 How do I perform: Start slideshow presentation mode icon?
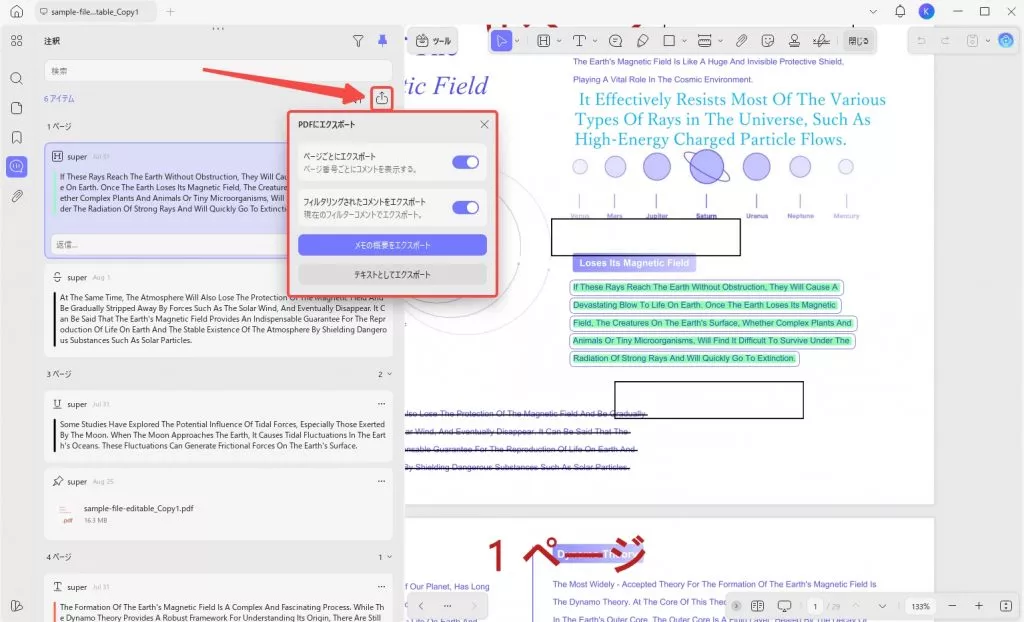click(784, 606)
